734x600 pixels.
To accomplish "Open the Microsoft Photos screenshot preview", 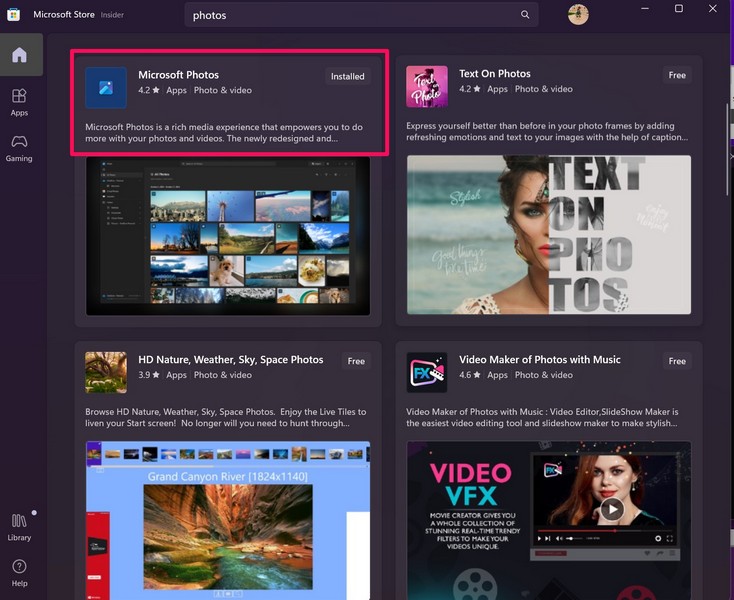I will 227,235.
